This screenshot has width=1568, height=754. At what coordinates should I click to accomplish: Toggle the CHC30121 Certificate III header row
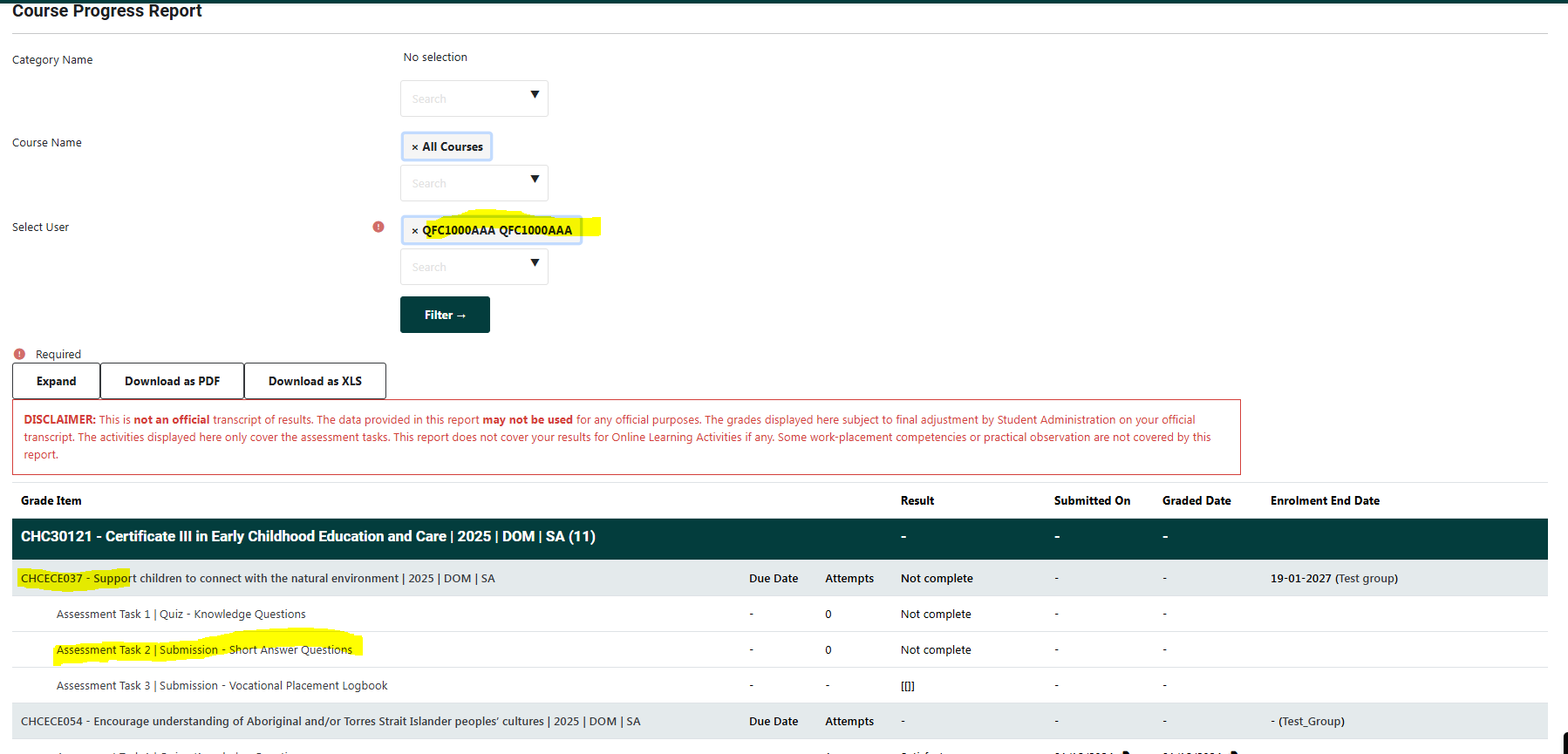308,537
